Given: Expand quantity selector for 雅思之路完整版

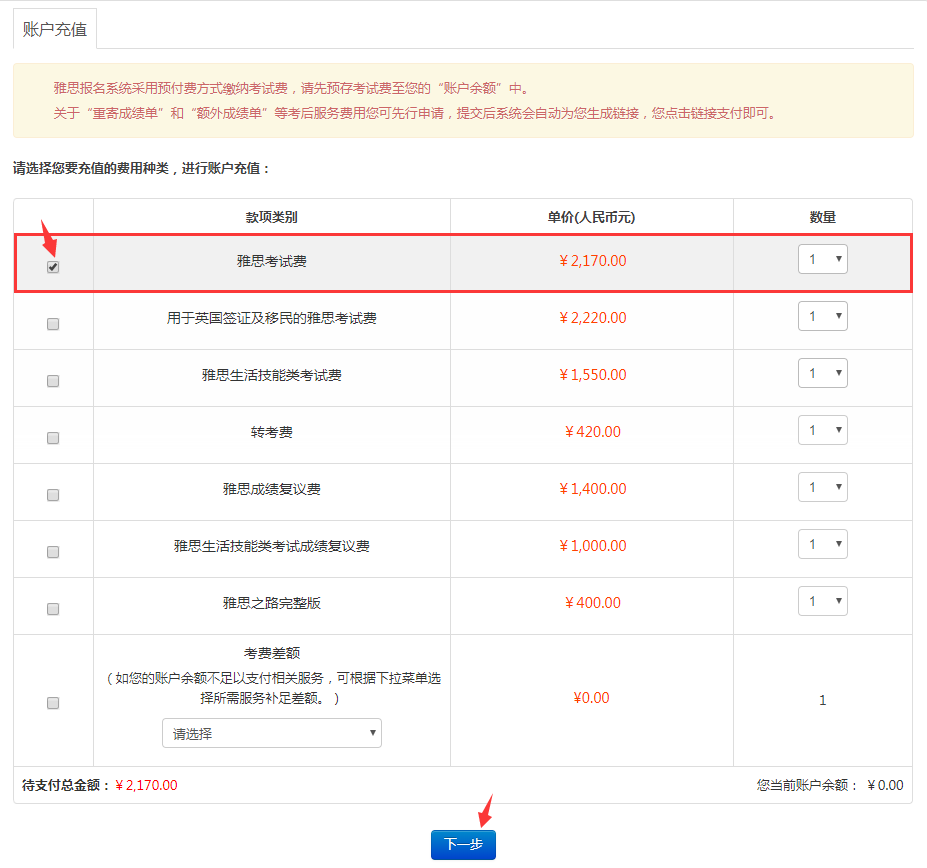Looking at the screenshot, I should 822,600.
